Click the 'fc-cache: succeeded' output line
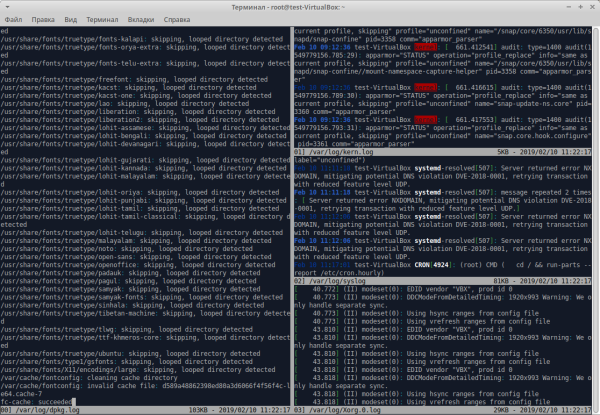 point(40,401)
